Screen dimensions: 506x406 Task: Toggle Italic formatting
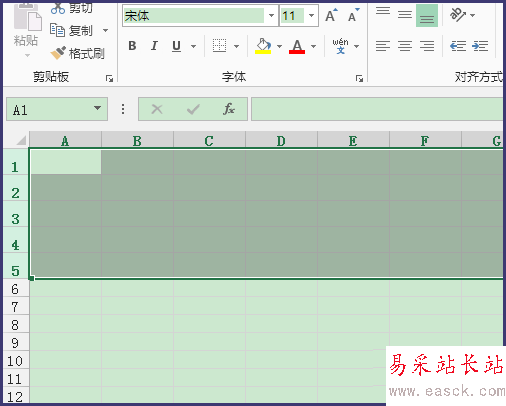(154, 46)
